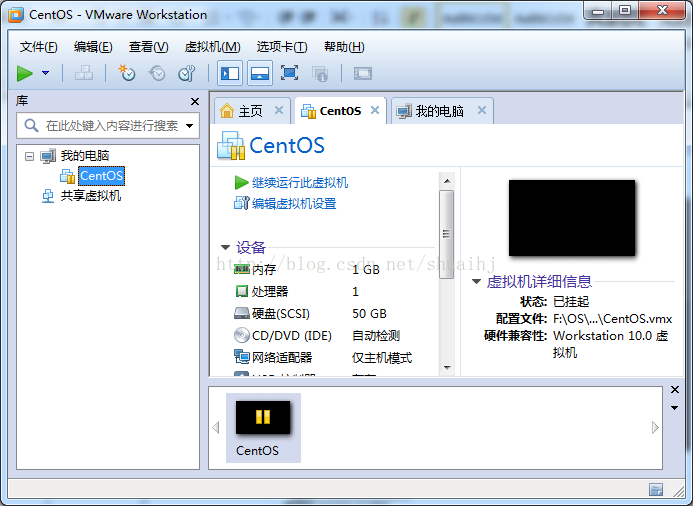The width and height of the screenshot is (693, 506).
Task: Select 共享虚拟机 in the library tree
Action: [x=91, y=195]
